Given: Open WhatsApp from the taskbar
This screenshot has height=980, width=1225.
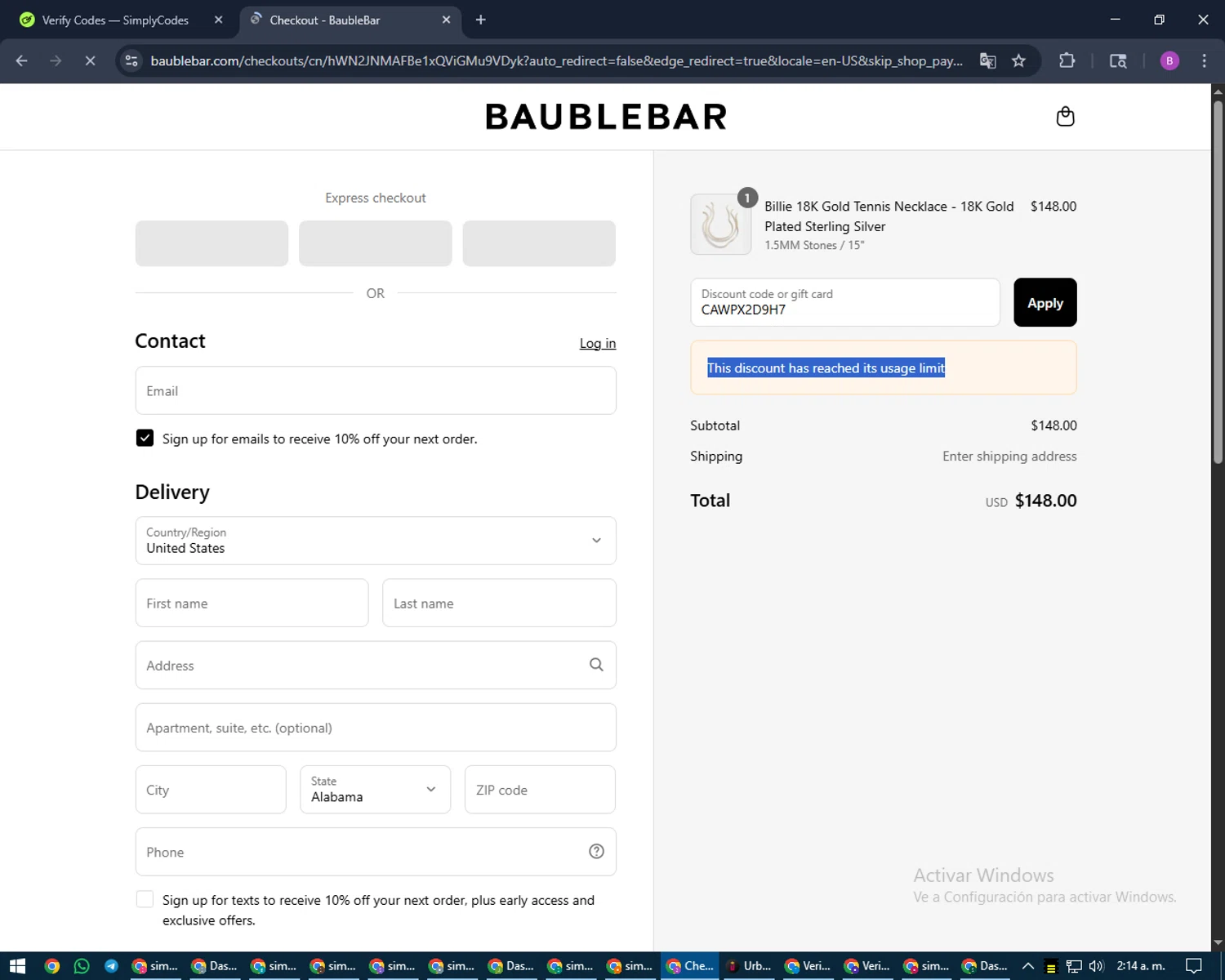Looking at the screenshot, I should click(x=82, y=966).
